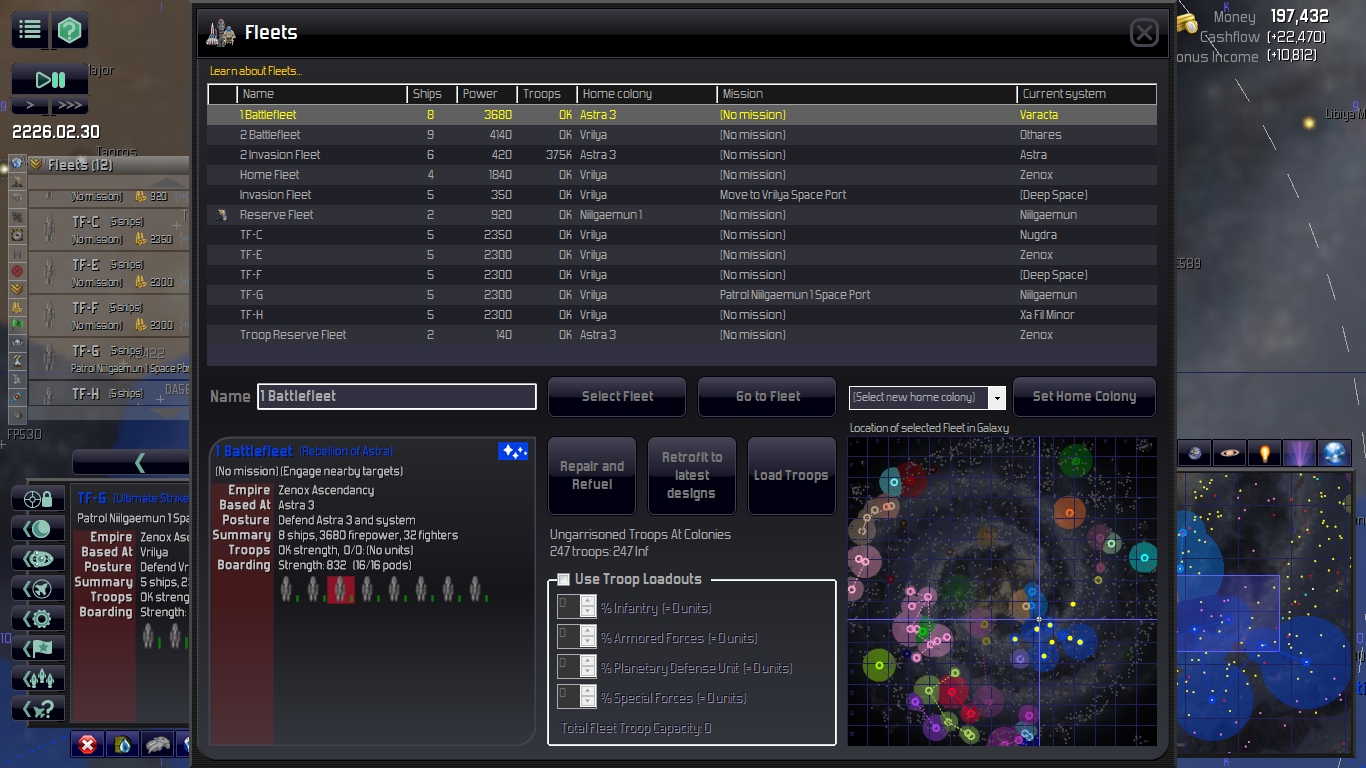This screenshot has width=1366, height=768.
Task: Click the cycle fleets three-ships icon
Action: [38, 678]
